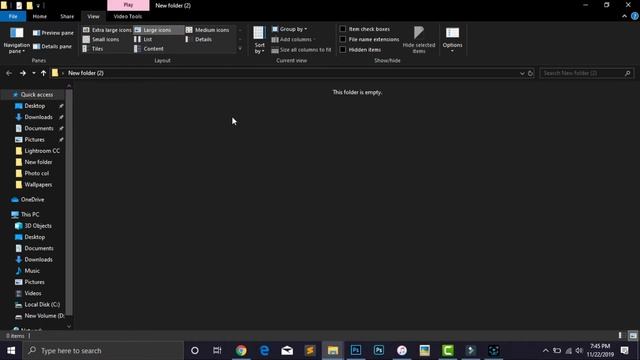640x360 pixels.
Task: Open Google Chrome from taskbar
Action: [241, 351]
